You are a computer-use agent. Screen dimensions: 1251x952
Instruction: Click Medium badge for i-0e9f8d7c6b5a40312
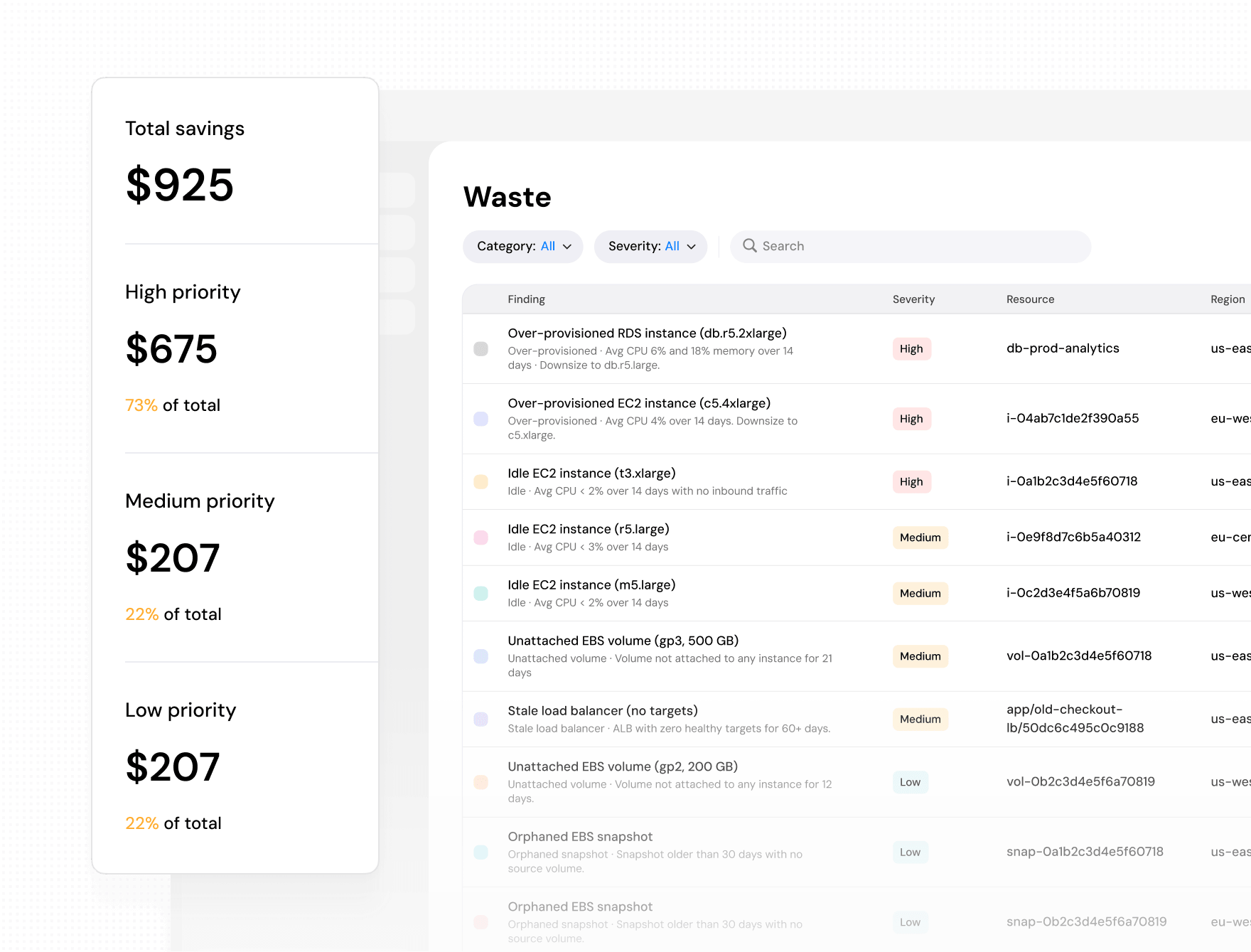920,537
